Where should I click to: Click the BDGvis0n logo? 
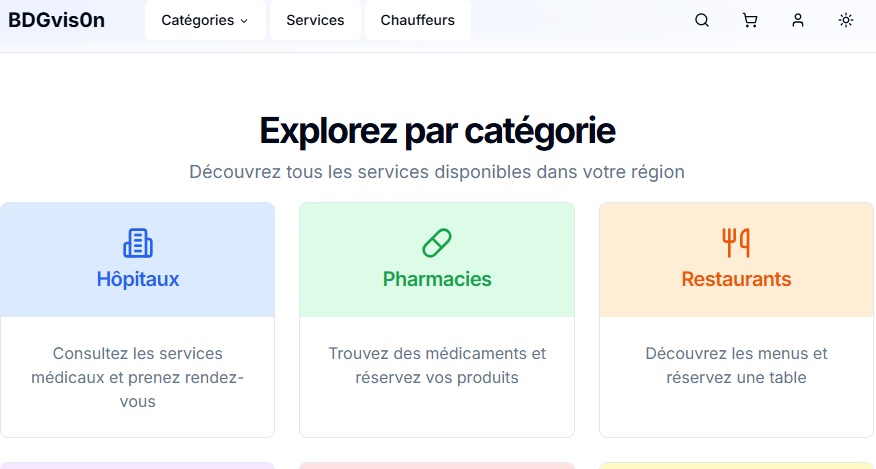56,20
